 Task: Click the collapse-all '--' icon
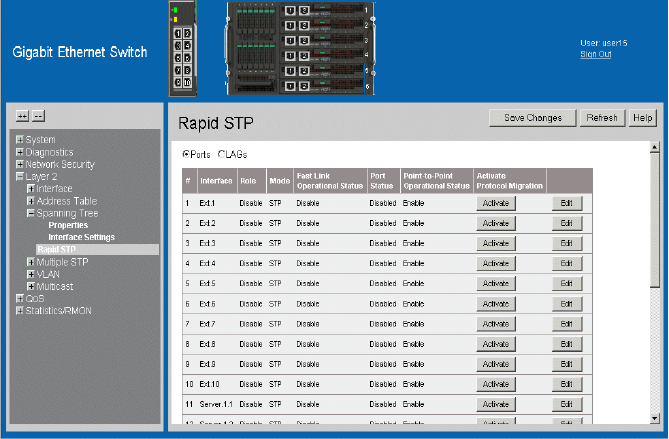pyautogui.click(x=38, y=116)
